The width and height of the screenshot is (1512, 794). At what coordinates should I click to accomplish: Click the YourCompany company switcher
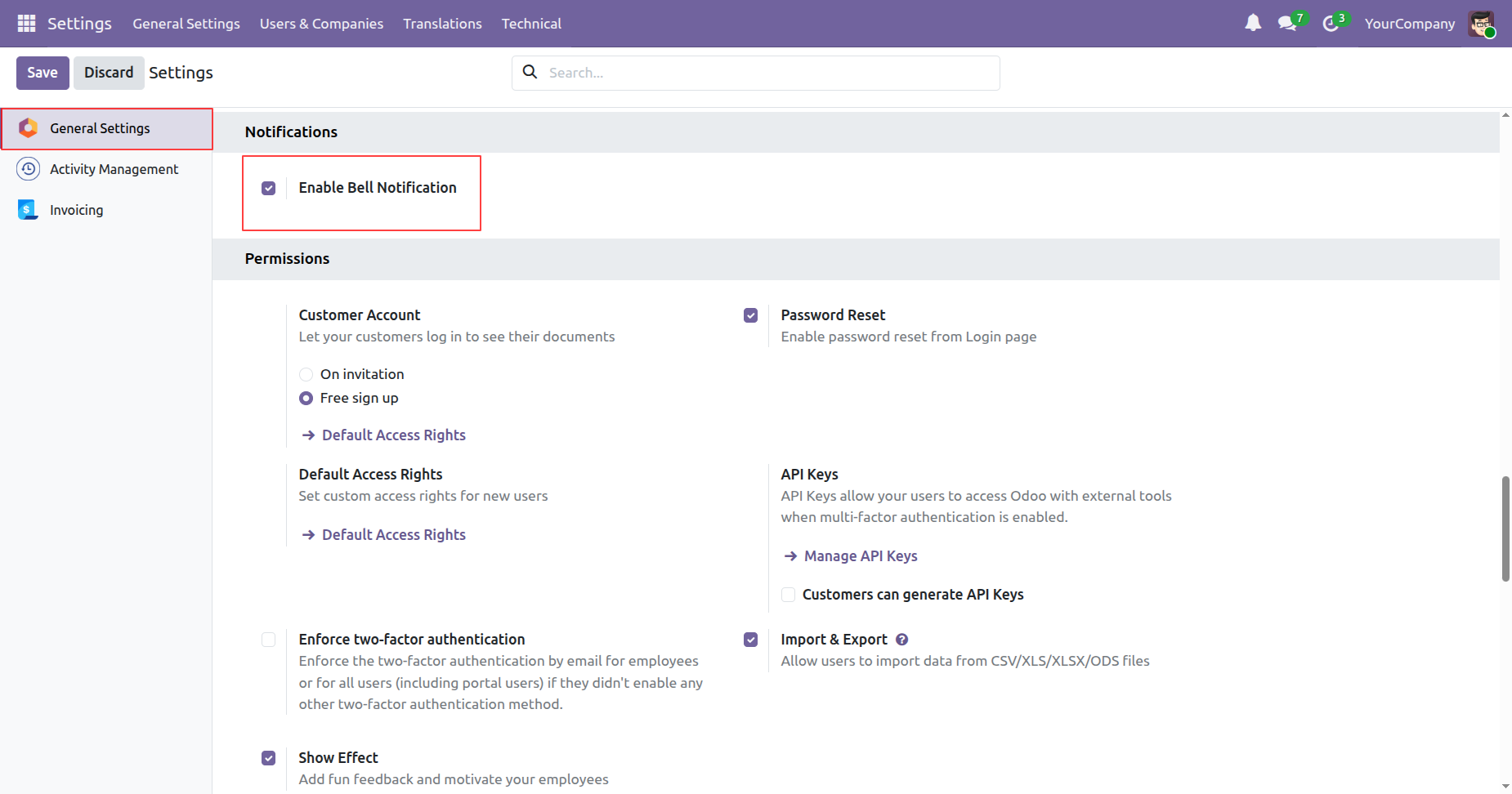point(1409,24)
